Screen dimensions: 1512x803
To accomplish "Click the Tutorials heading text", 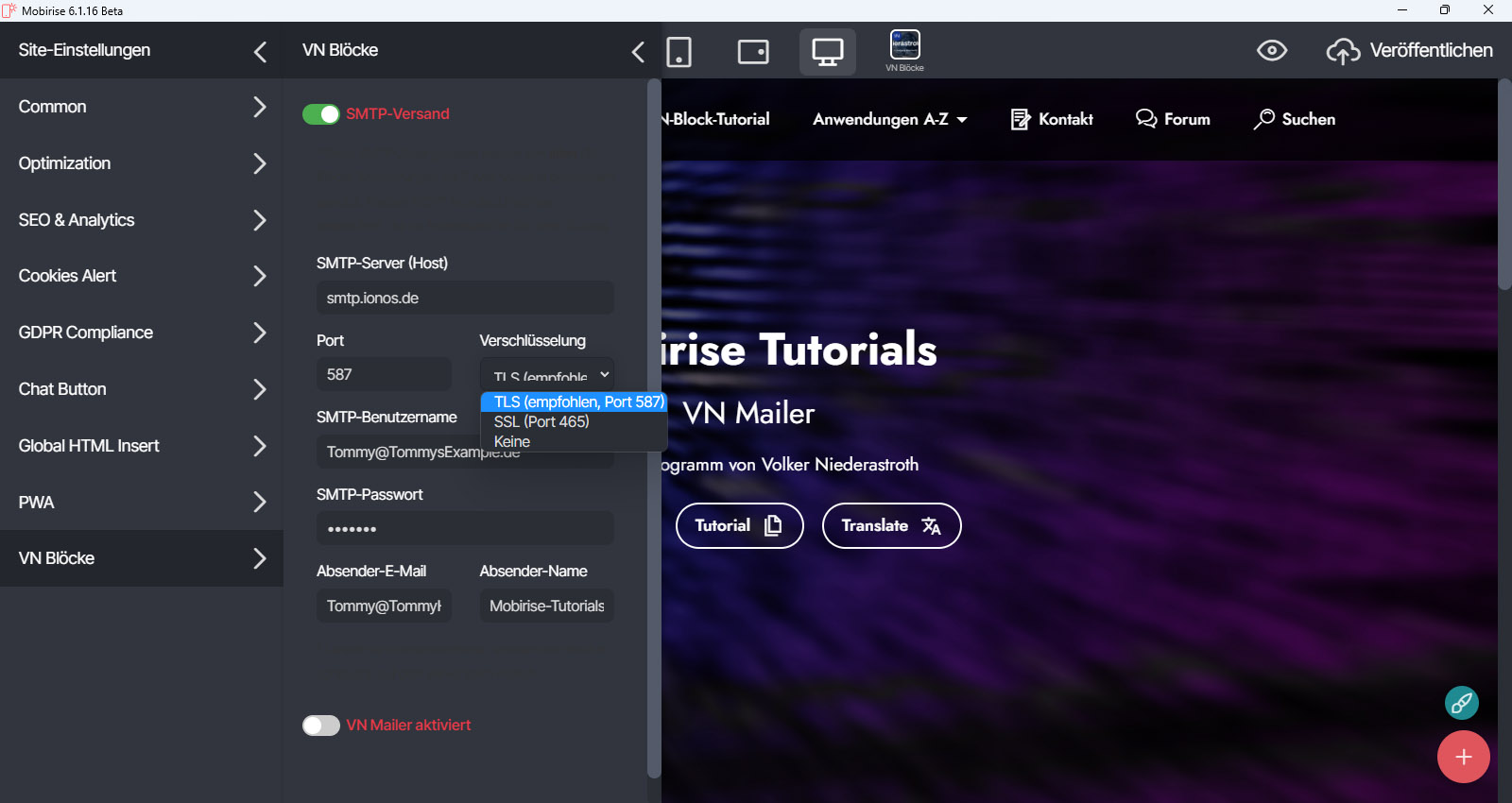I will point(848,349).
